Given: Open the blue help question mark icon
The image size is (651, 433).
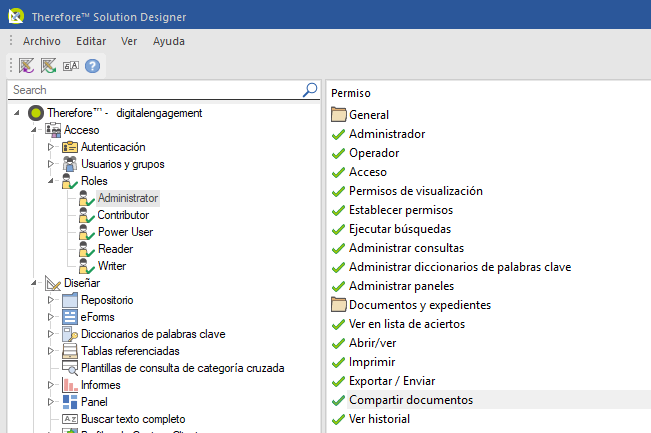Looking at the screenshot, I should [93, 66].
